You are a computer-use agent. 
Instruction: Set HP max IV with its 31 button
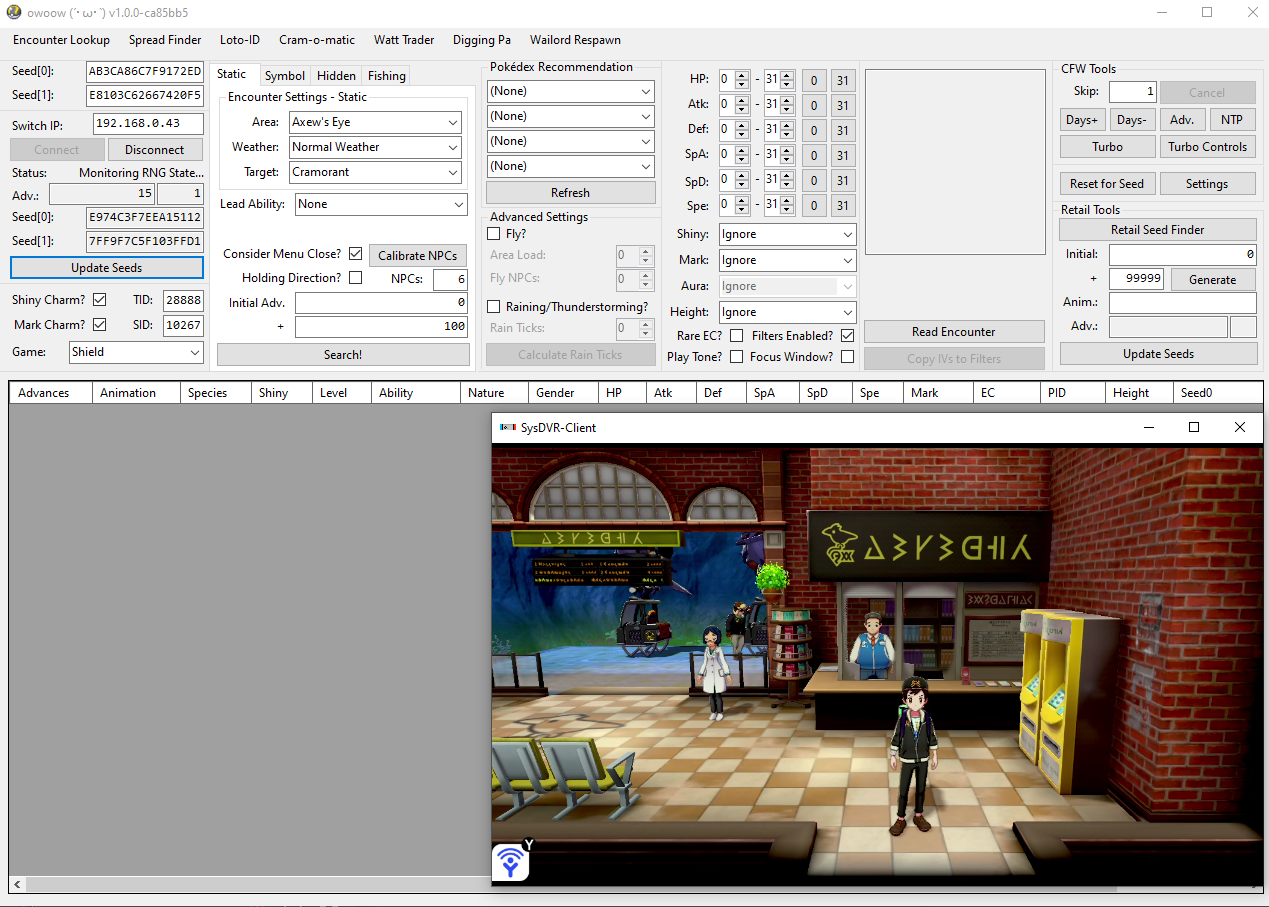[x=843, y=81]
